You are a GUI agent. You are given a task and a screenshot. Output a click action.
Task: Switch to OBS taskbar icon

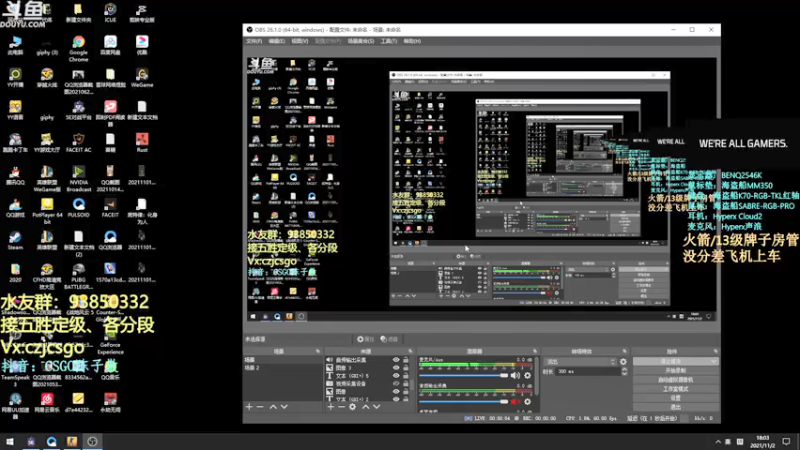point(92,441)
